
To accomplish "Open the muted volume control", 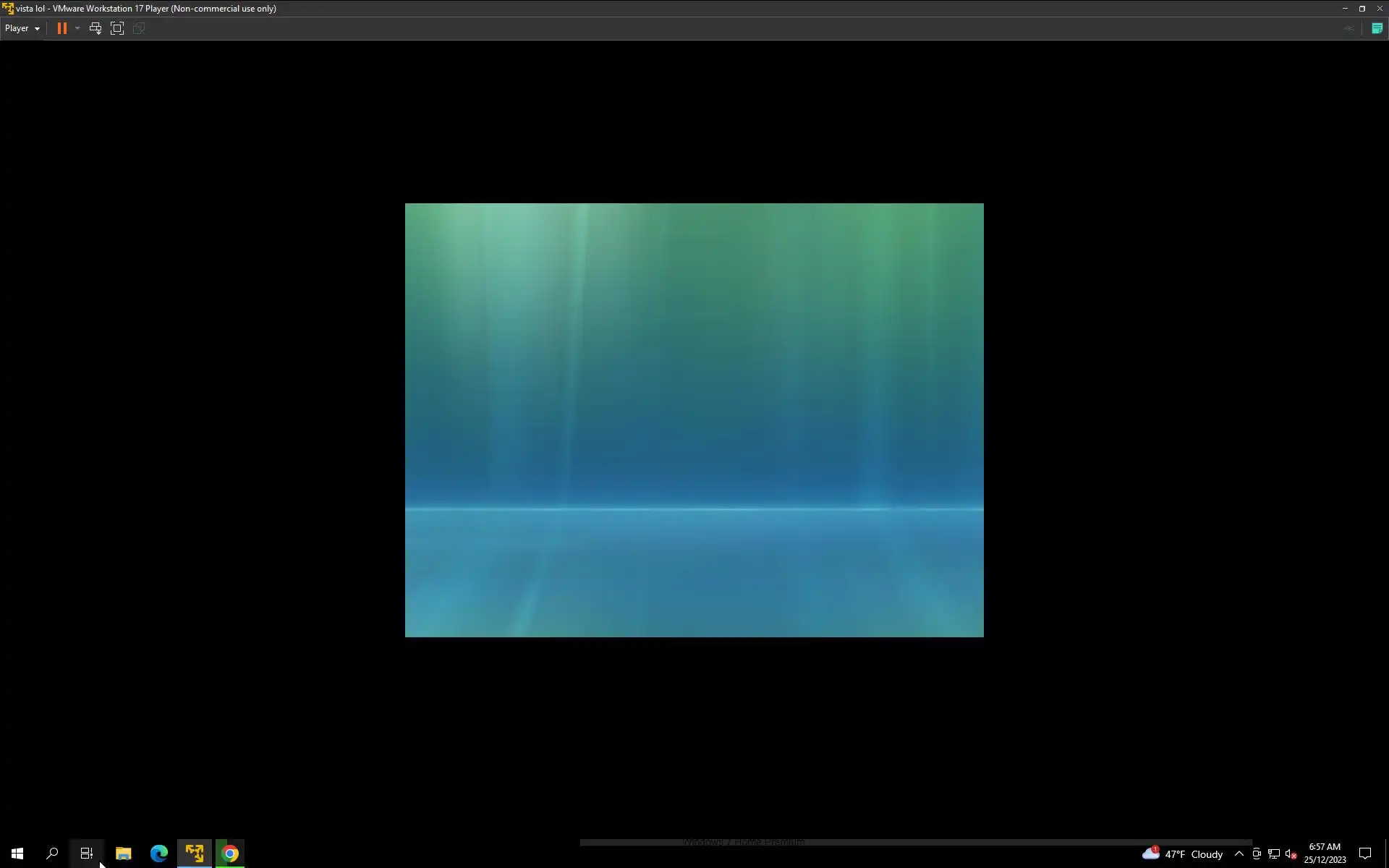I will click(x=1291, y=854).
